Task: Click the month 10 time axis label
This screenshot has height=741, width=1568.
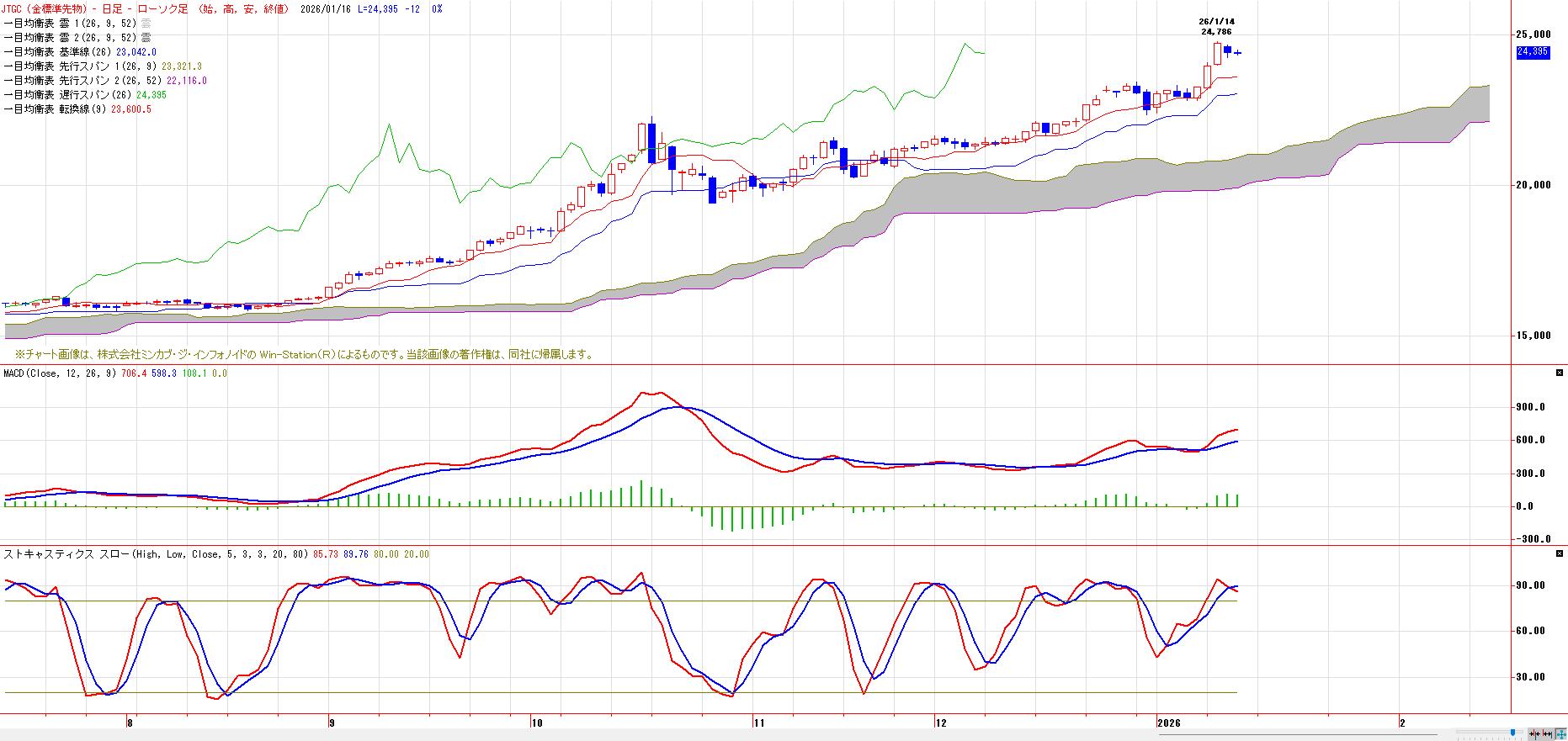Action: 537,722
